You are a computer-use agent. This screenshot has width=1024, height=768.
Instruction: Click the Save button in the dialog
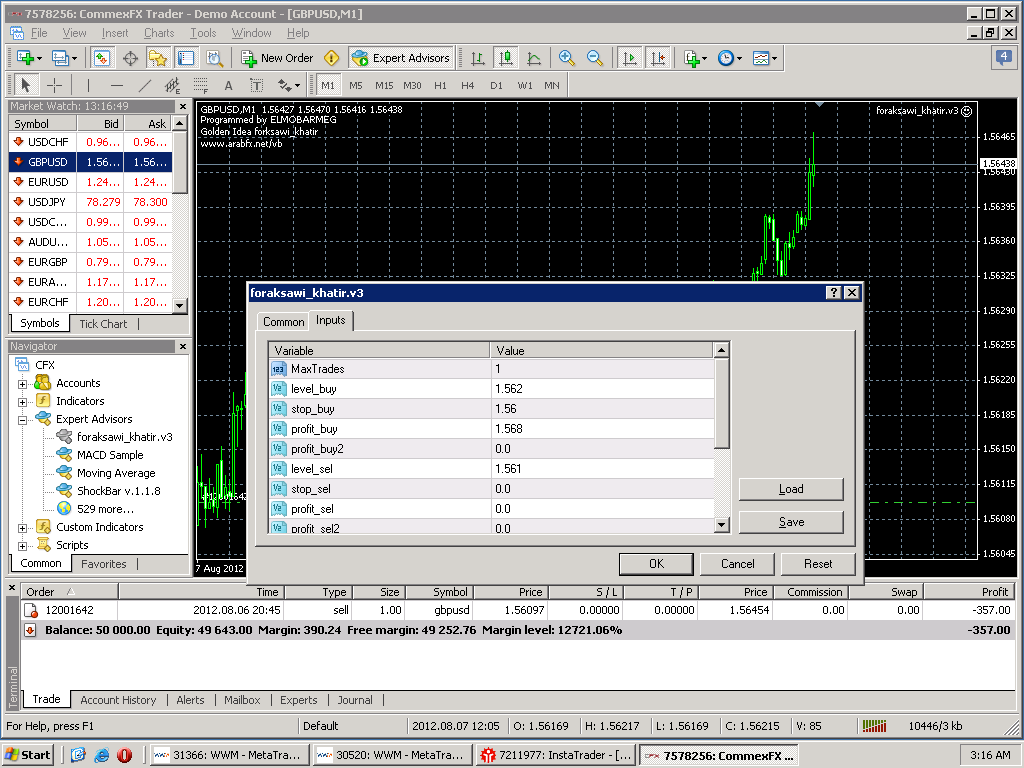click(791, 522)
